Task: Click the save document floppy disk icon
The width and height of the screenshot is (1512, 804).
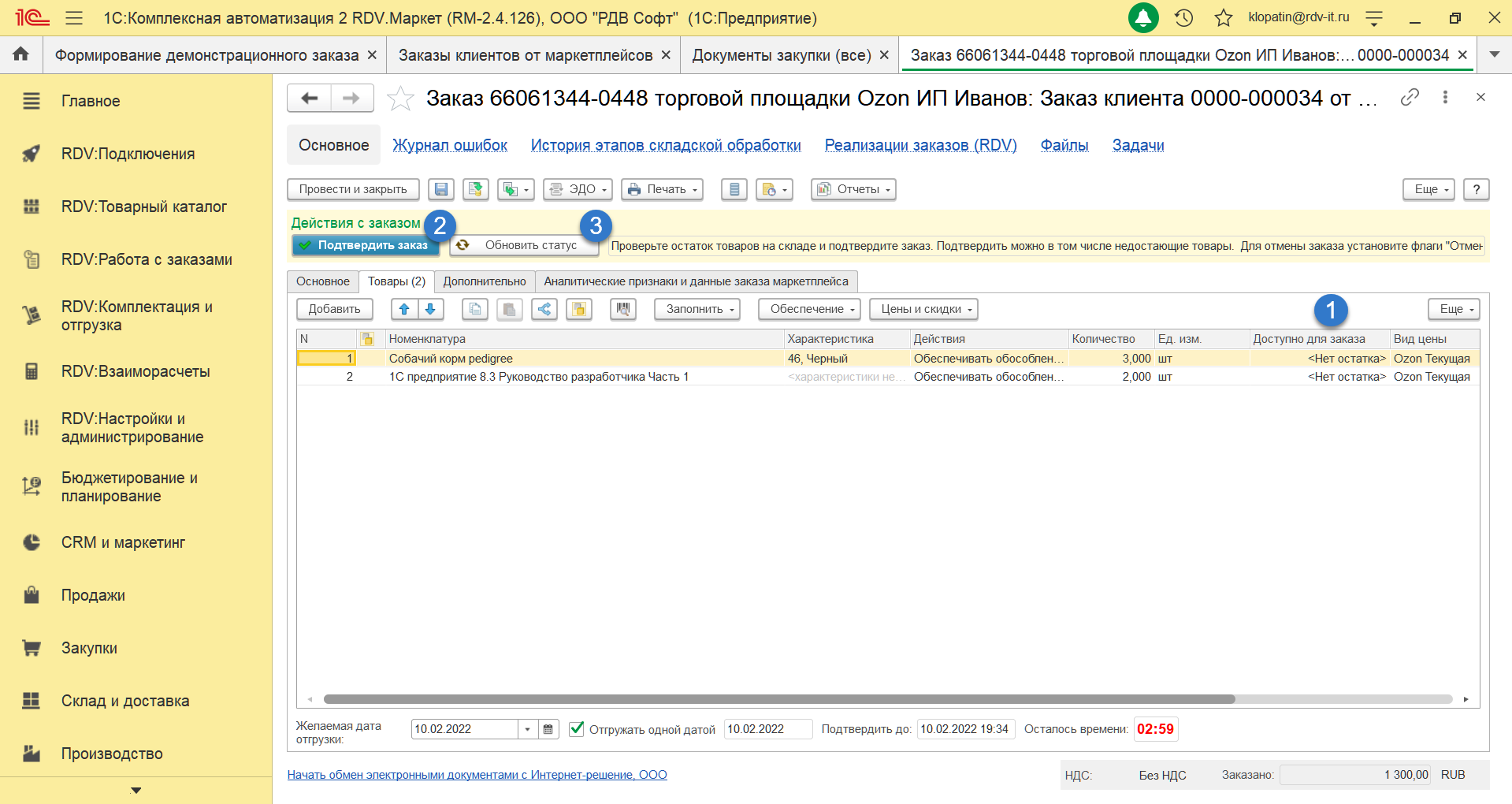Action: [x=441, y=189]
